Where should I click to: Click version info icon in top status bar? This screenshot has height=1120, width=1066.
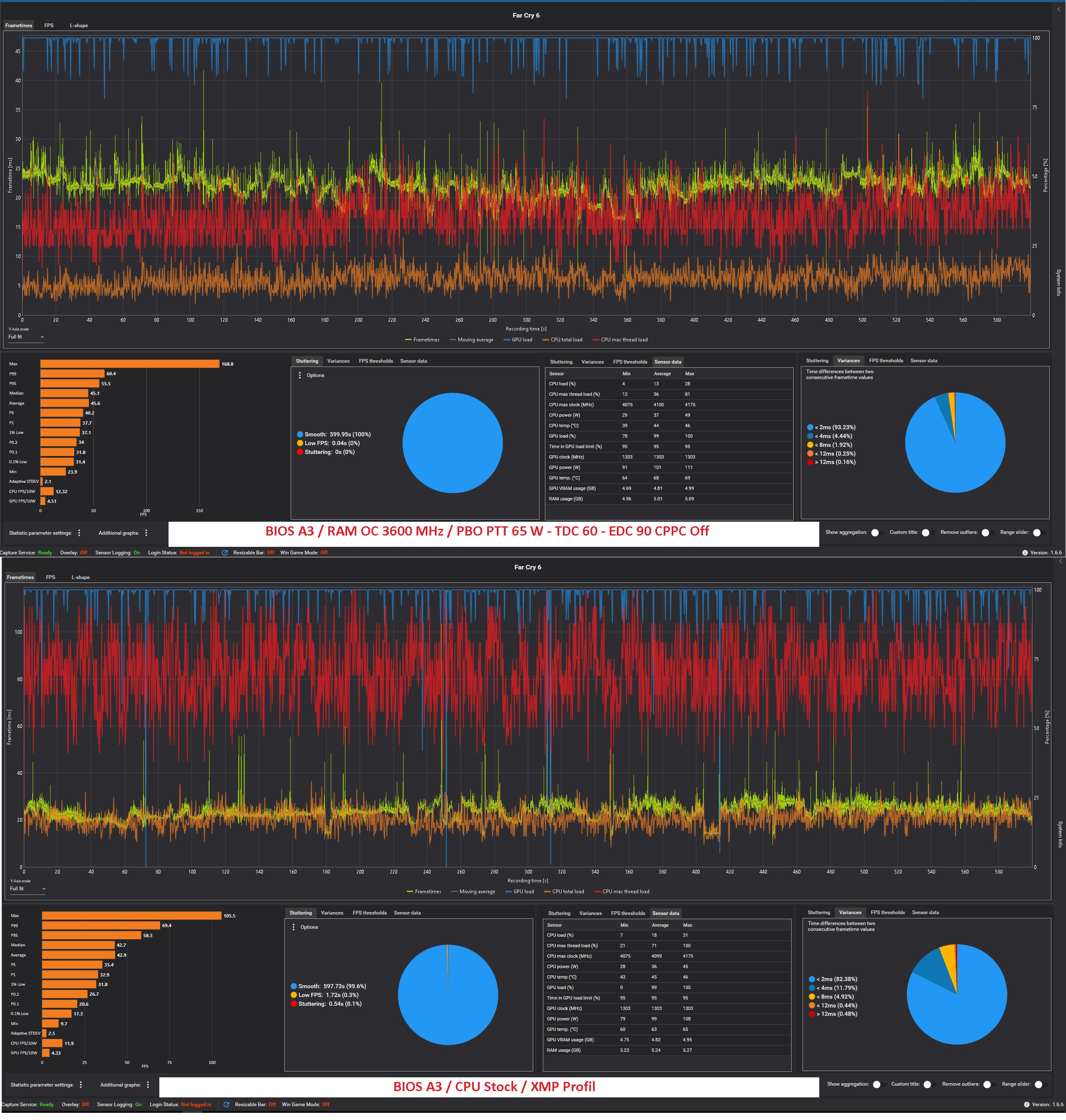pos(1025,553)
